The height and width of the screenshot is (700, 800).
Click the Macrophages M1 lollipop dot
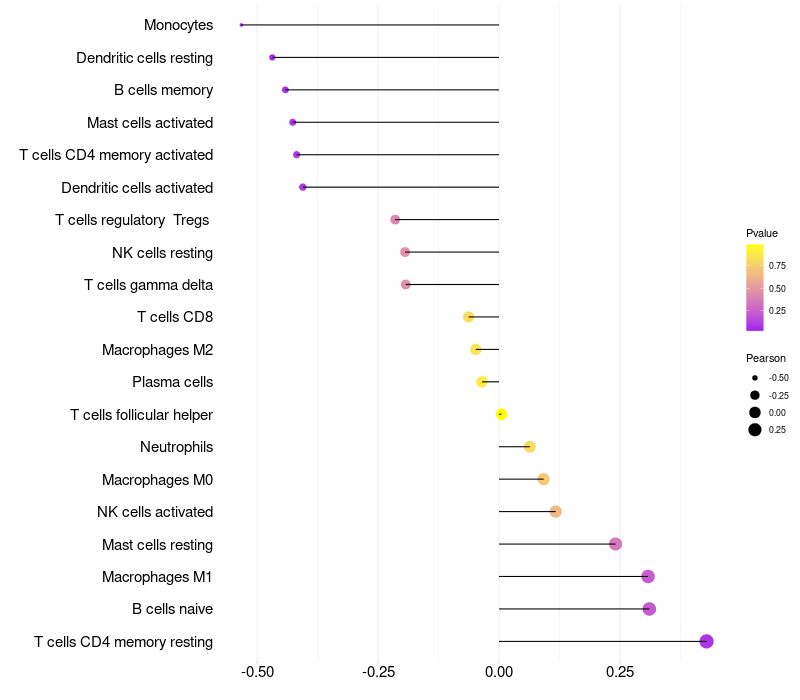(648, 577)
